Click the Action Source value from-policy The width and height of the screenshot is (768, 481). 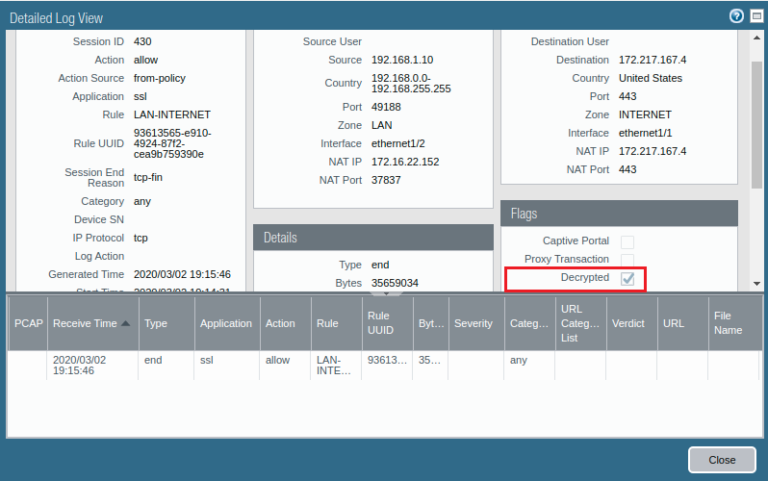[160, 78]
